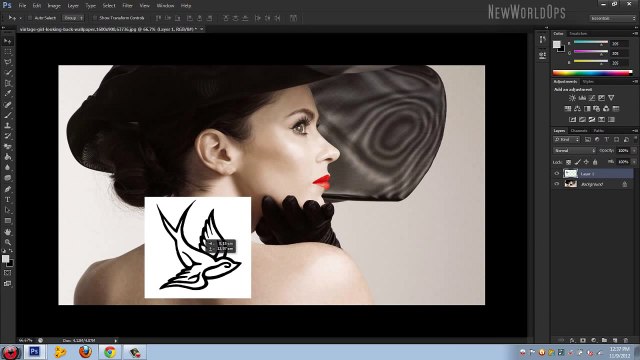Viewport: 640px width, 360px height.
Task: Switch to the Paths tab
Action: [599, 131]
